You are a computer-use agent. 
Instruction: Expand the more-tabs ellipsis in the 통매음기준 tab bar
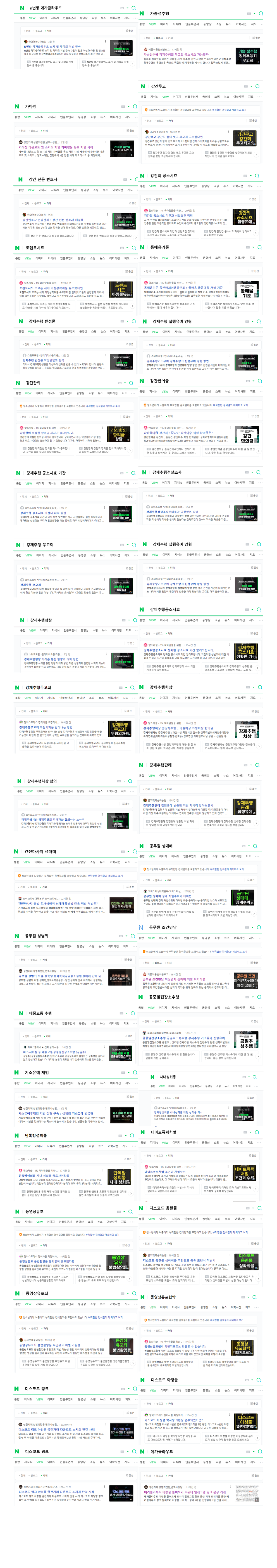tap(261, 258)
